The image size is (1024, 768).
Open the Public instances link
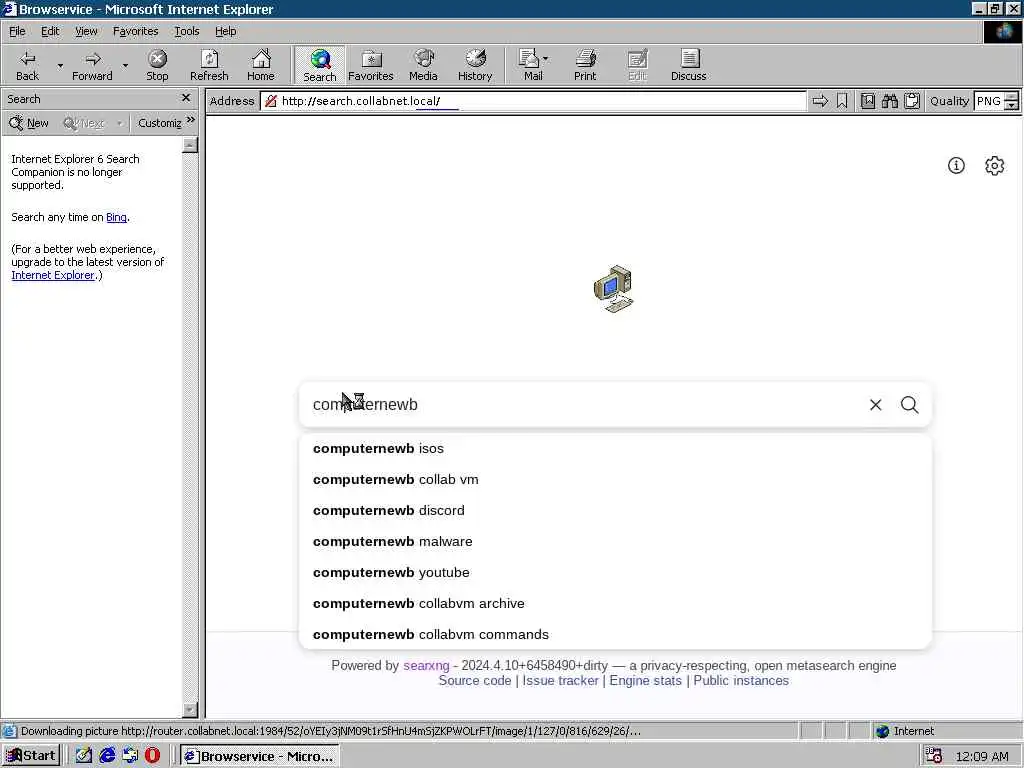click(741, 680)
